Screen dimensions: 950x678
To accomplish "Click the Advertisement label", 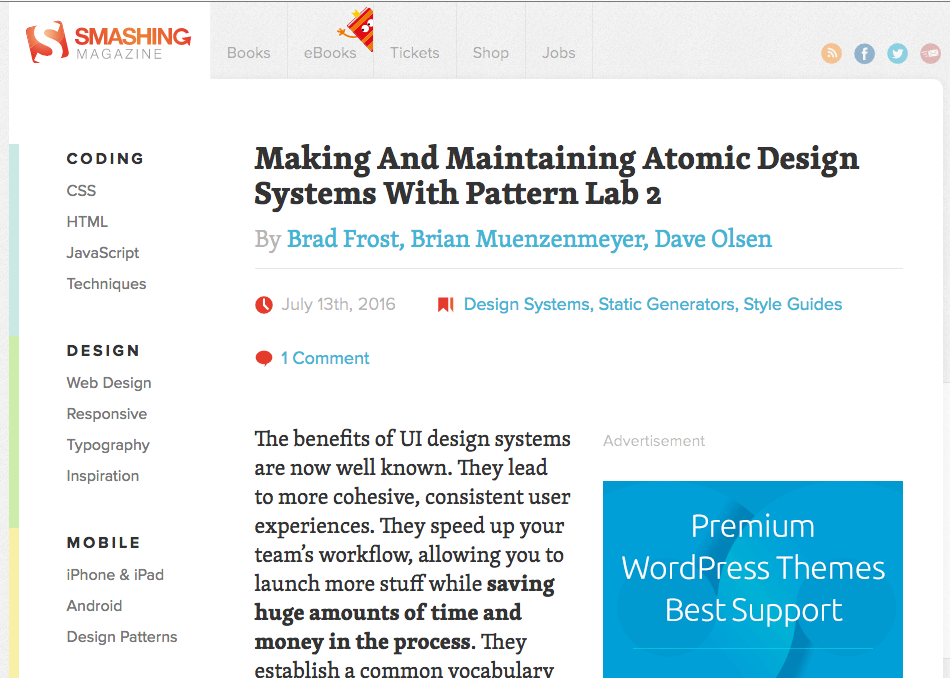I will pos(654,441).
